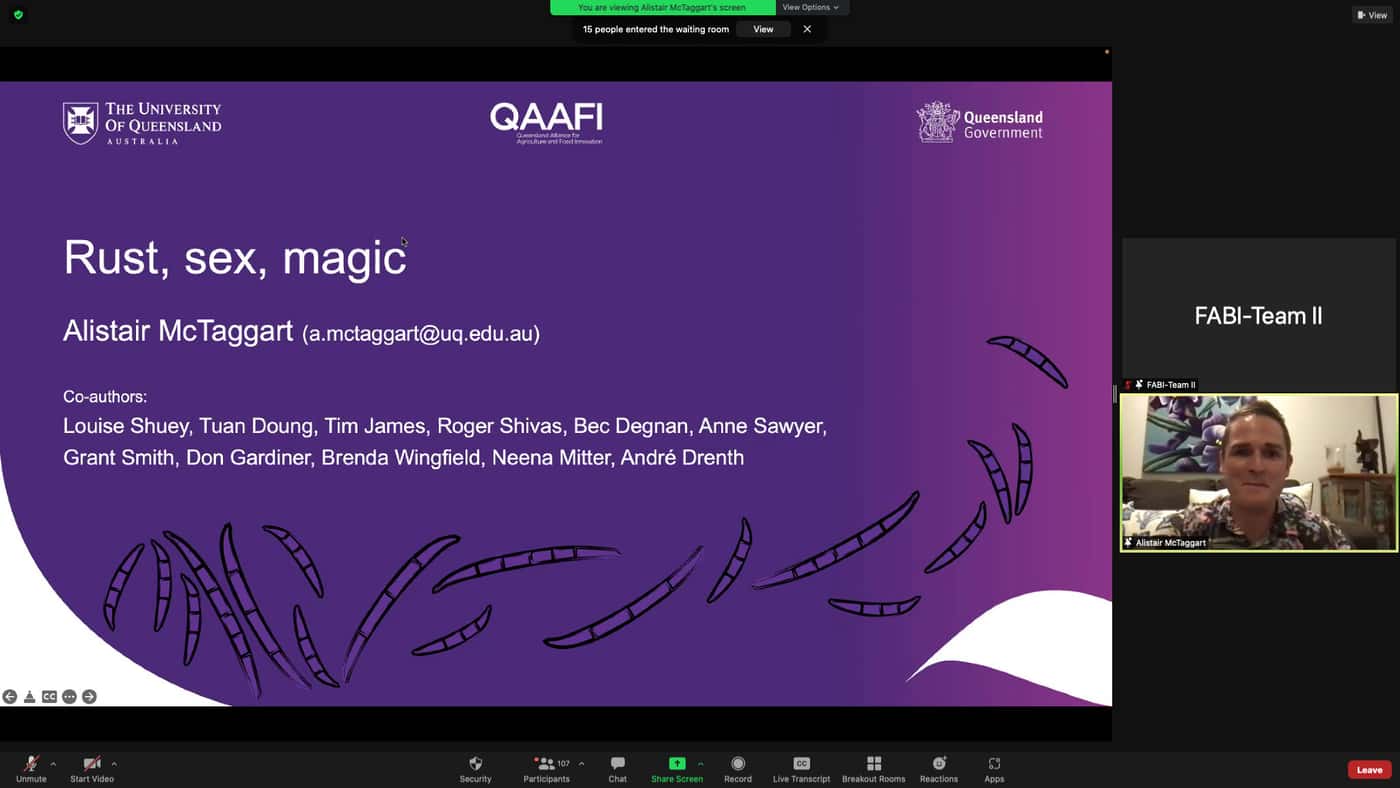The image size is (1400, 788).
Task: Click the slideshow pointer tool icon
Action: pos(30,697)
